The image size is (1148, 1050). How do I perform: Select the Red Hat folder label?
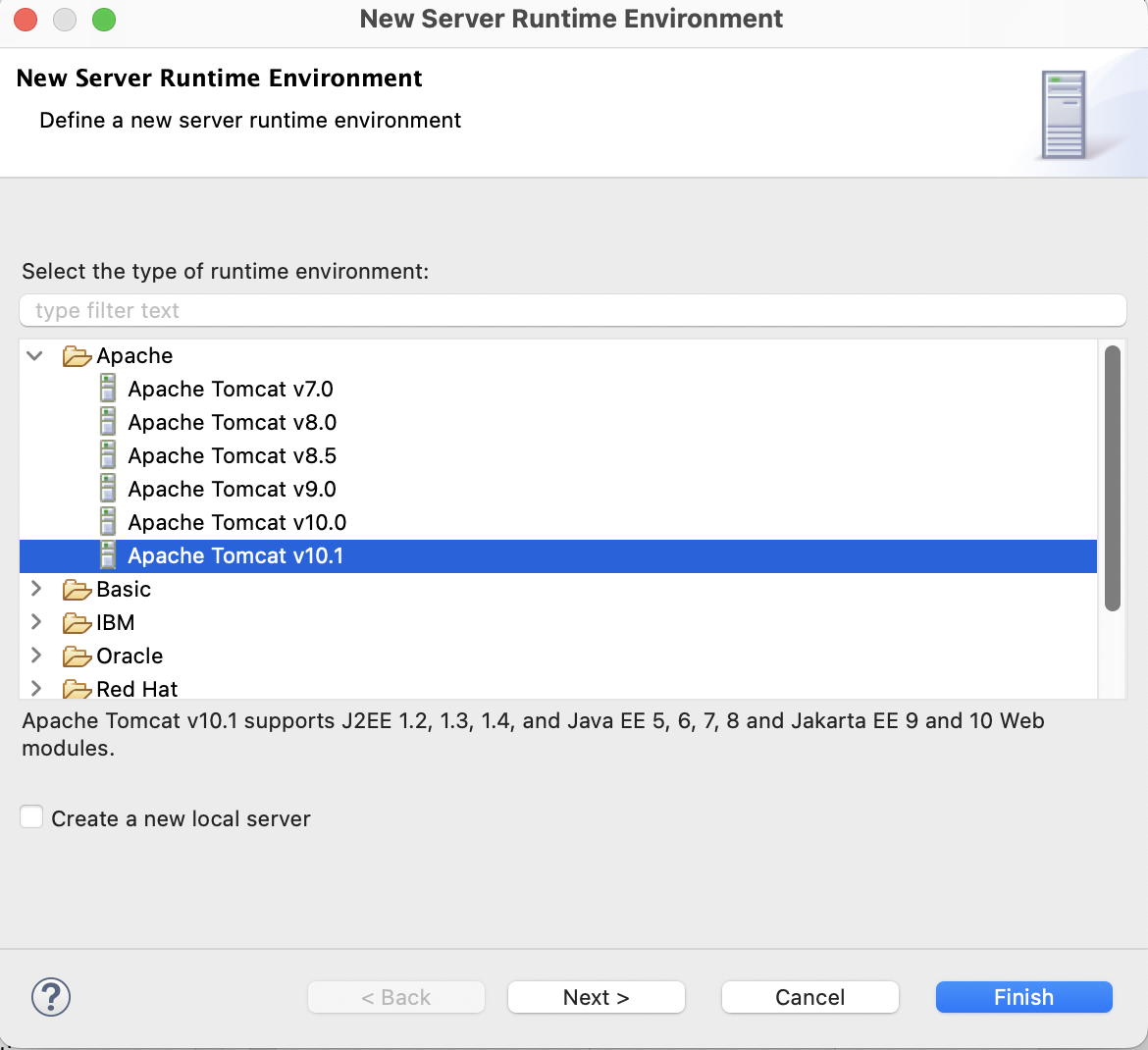click(137, 689)
